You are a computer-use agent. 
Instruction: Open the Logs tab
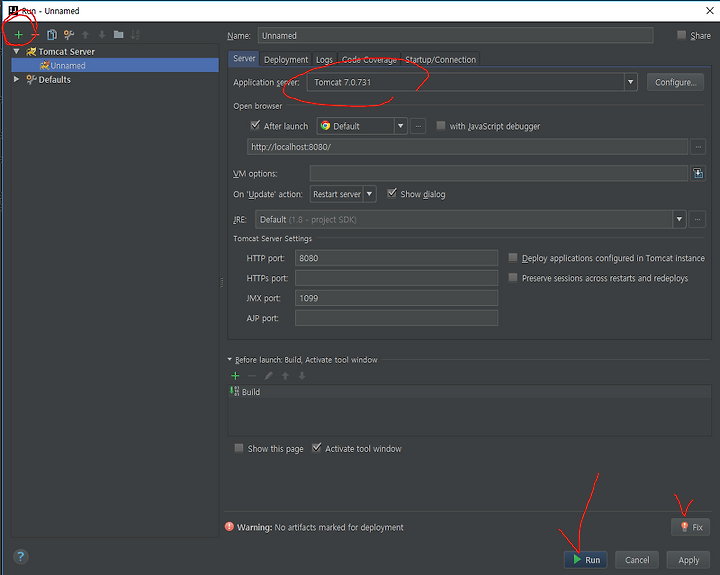324,60
